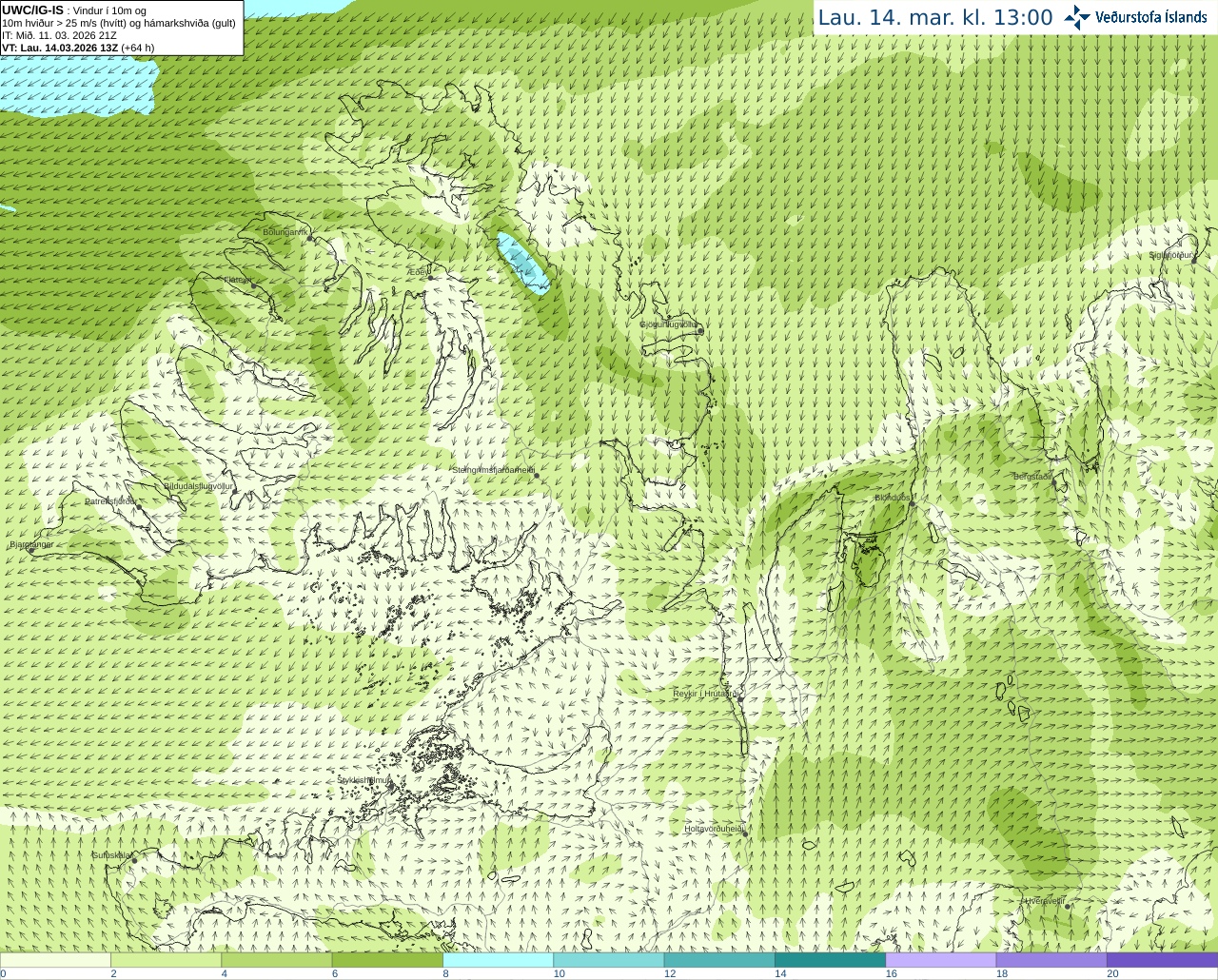1218x980 pixels.
Task: Select the Bergstaðir station label
Action: [1032, 476]
